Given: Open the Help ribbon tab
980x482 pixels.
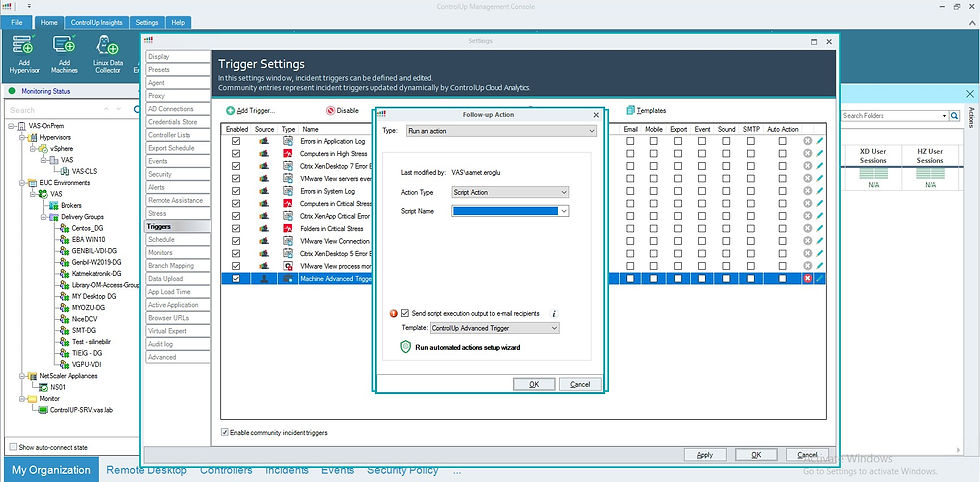Looking at the screenshot, I should click(x=178, y=23).
